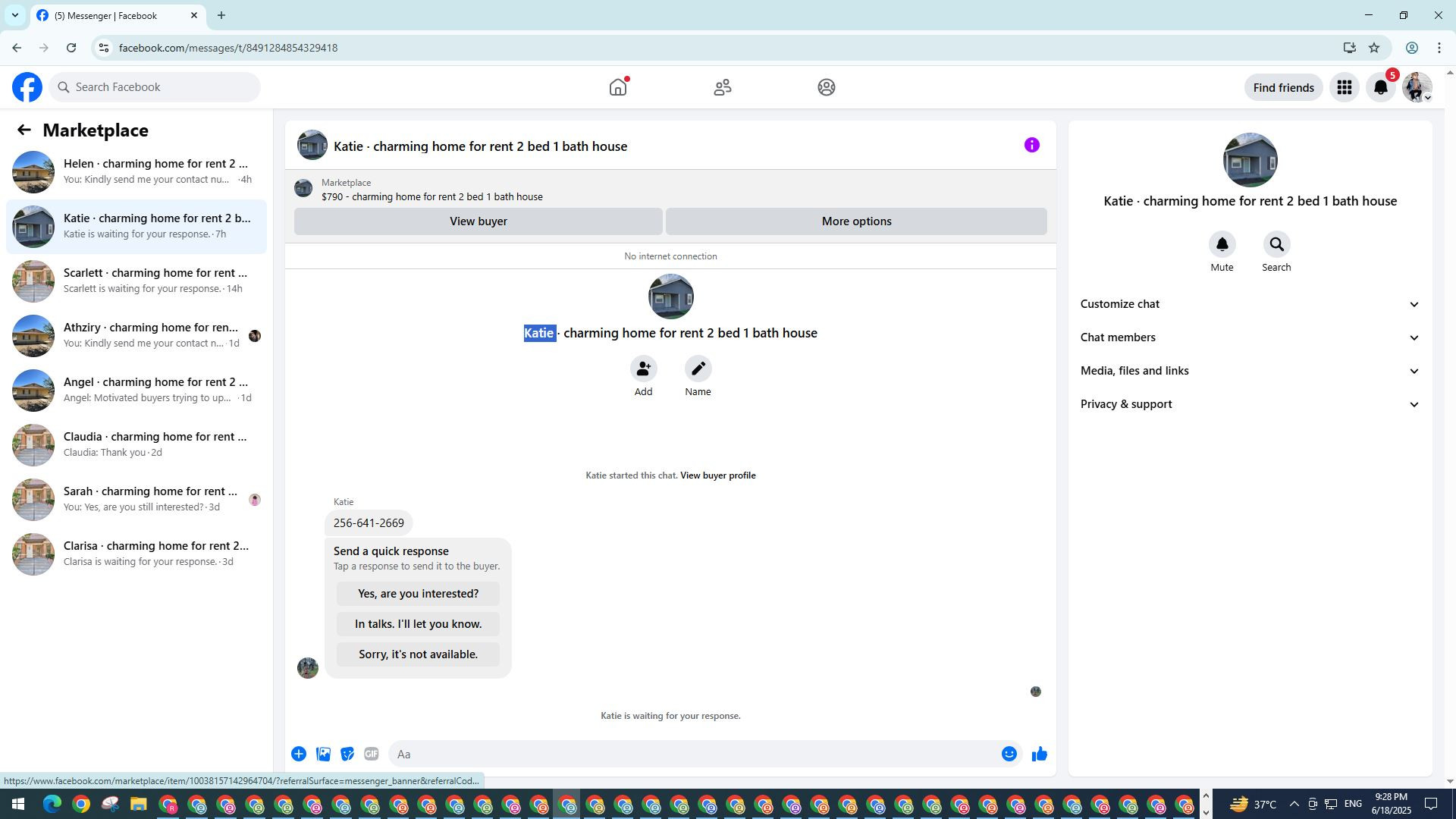Viewport: 1456px width, 819px height.
Task: Expand the Privacy & support section
Action: pos(1250,404)
